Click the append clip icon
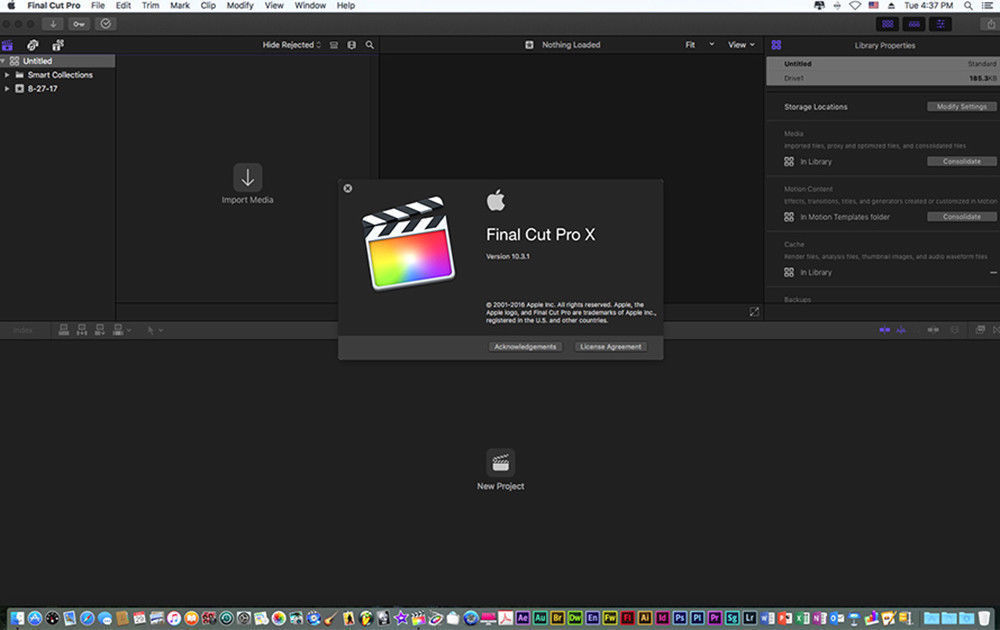The image size is (1000, 630). tap(99, 330)
